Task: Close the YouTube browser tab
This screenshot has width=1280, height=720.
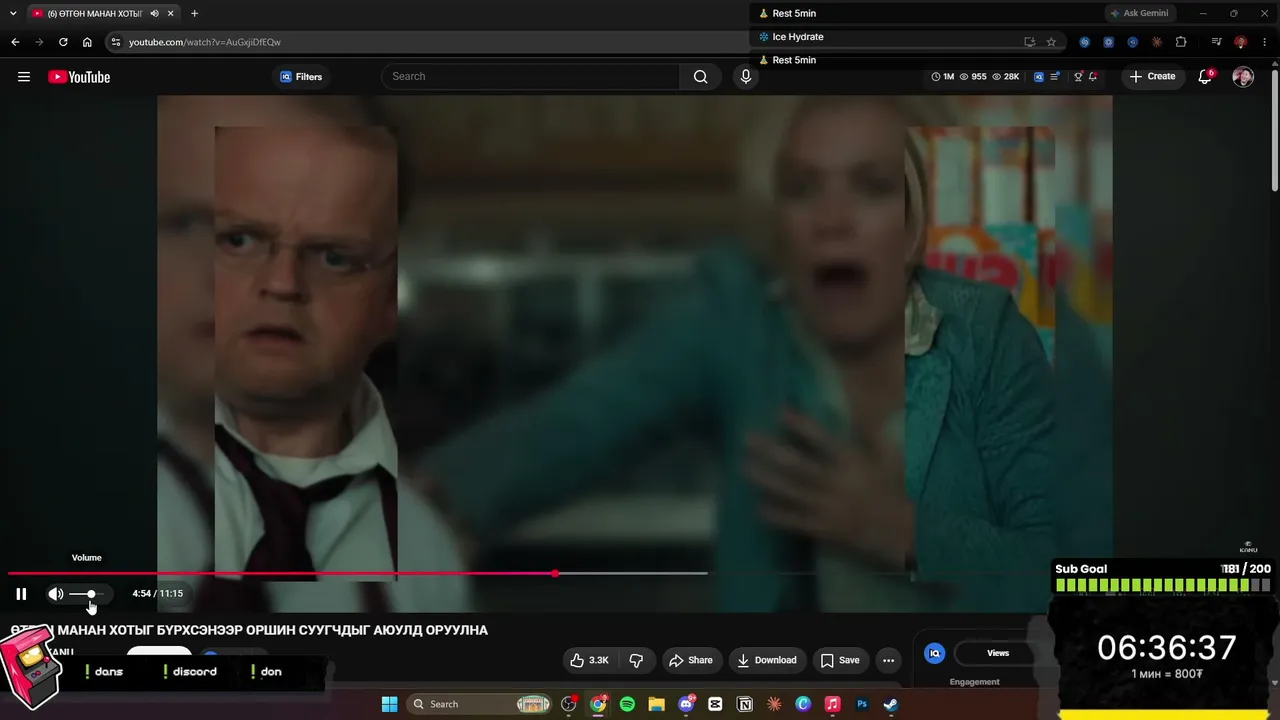Action: tap(171, 14)
